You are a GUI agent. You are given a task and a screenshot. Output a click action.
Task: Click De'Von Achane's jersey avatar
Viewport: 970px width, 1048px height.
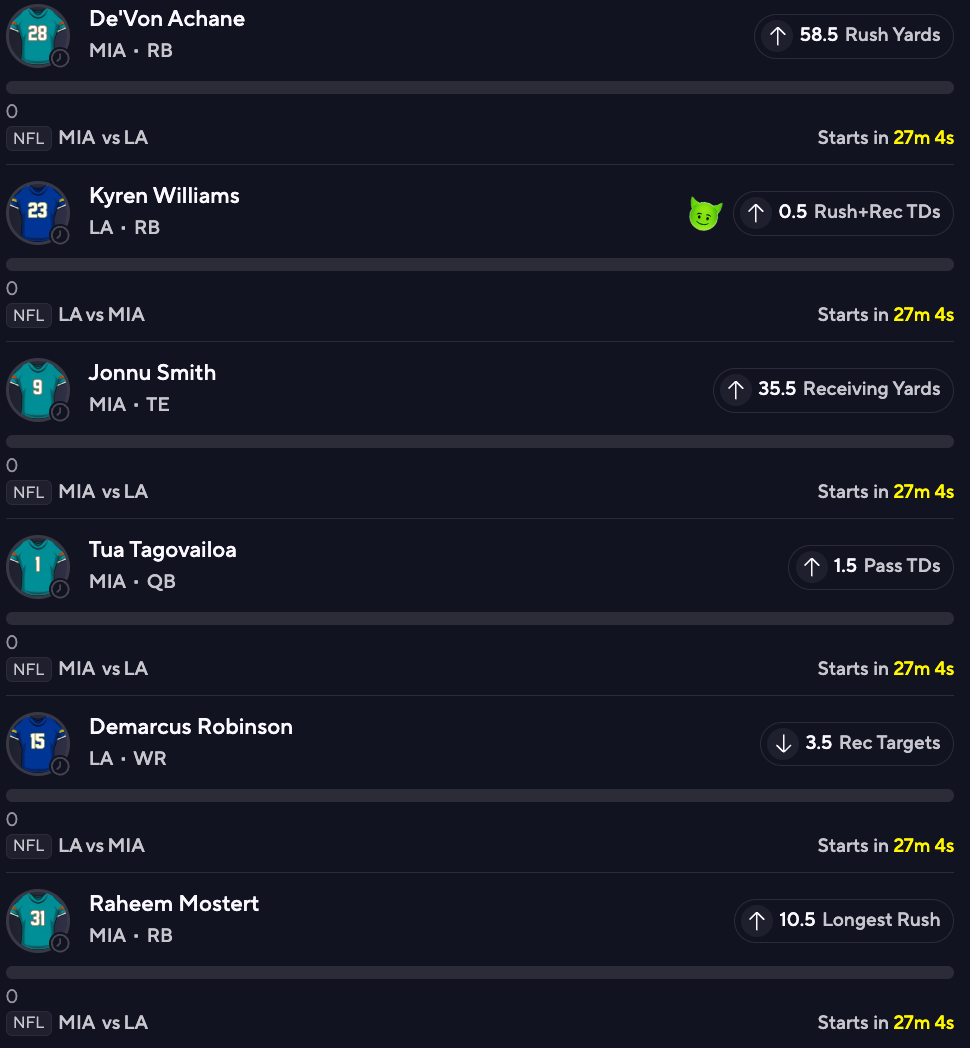click(x=37, y=35)
